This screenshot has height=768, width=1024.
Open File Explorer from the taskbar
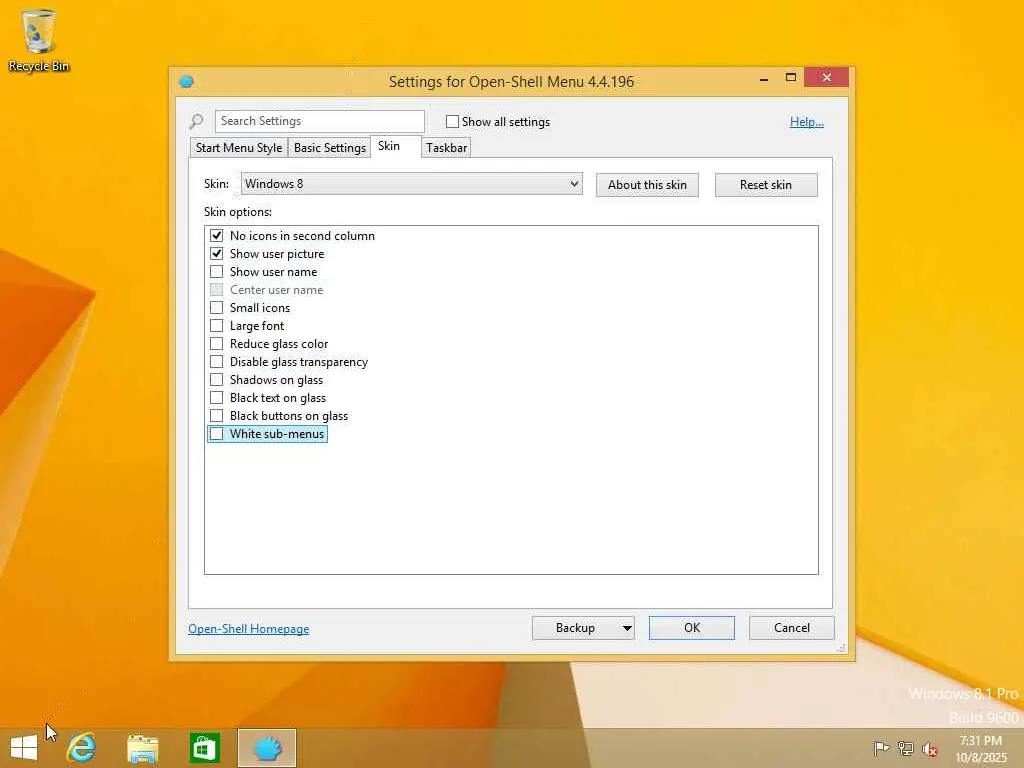click(143, 748)
